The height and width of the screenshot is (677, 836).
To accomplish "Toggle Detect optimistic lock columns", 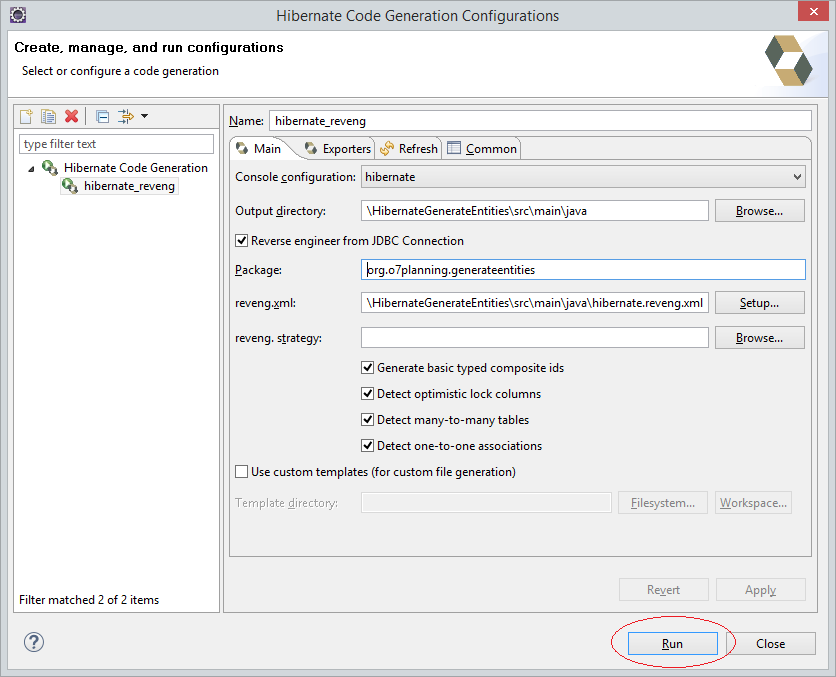I will click(x=367, y=394).
